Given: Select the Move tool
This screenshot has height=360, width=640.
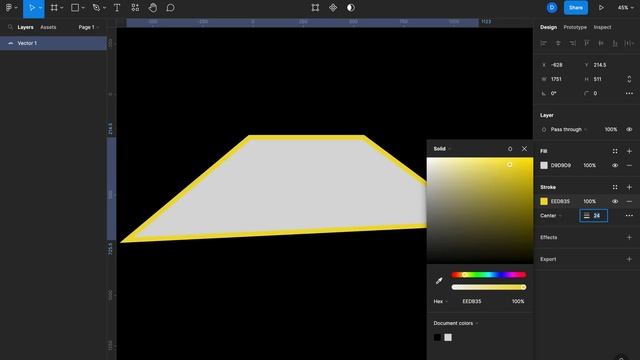Looking at the screenshot, I should point(31,8).
